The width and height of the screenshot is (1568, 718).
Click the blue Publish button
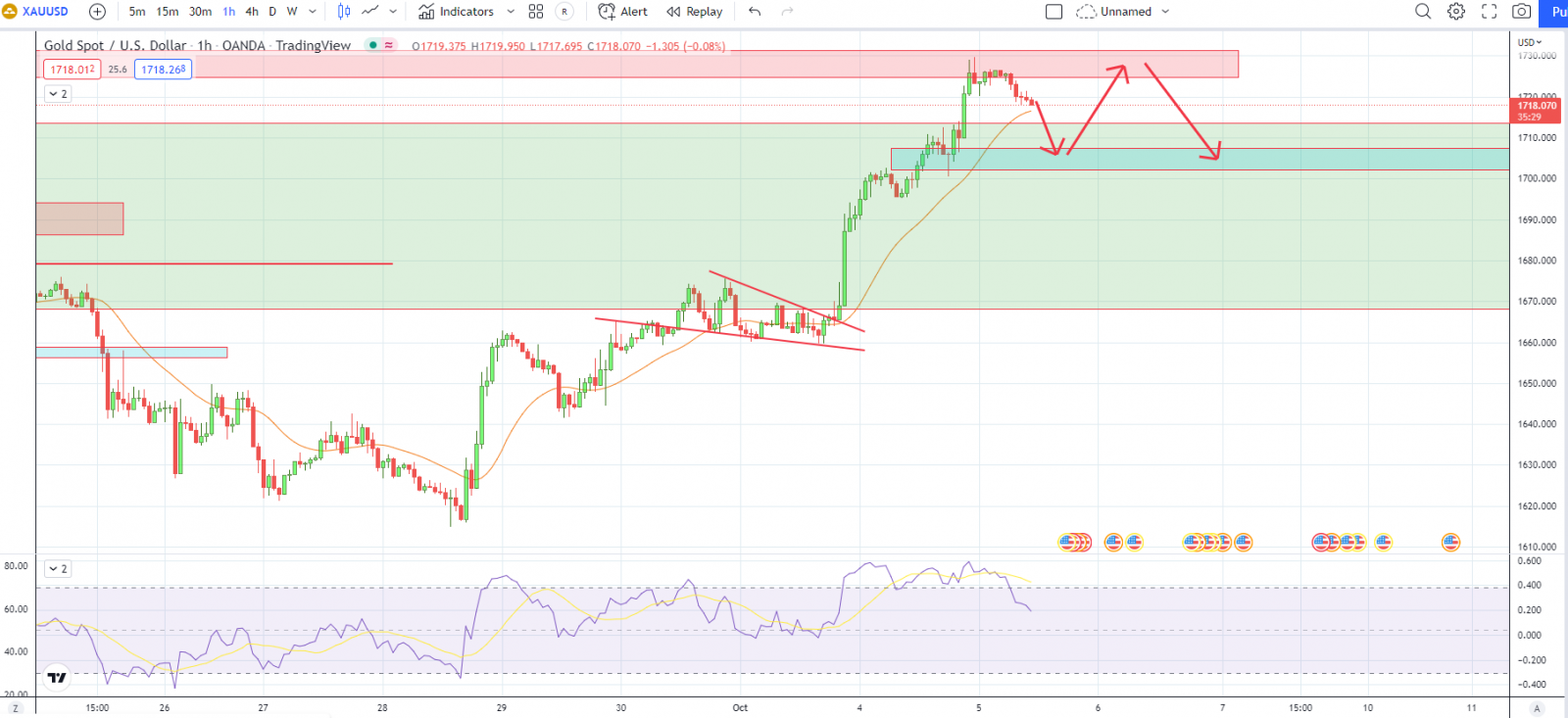point(1554,12)
